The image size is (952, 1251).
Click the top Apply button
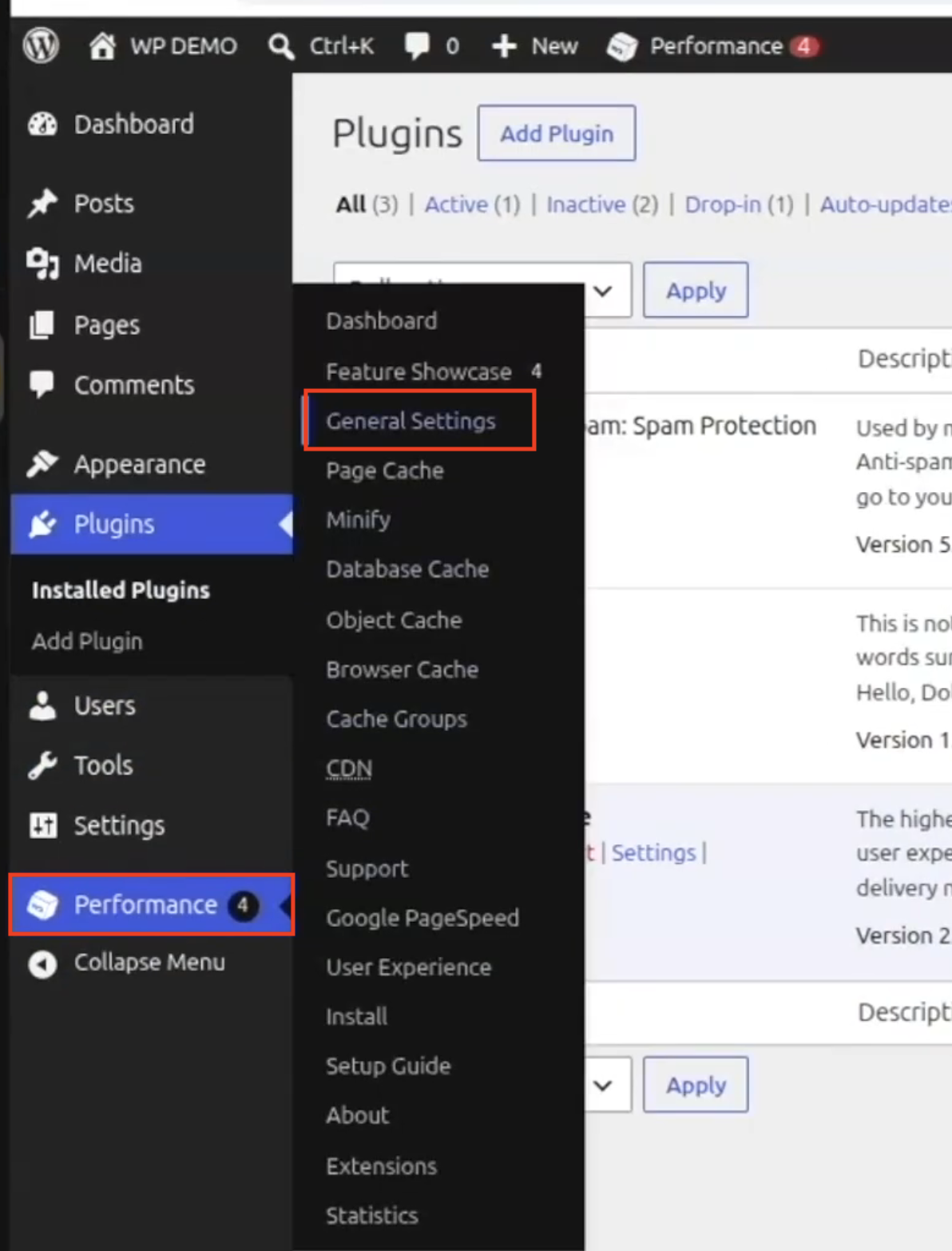[x=696, y=290]
